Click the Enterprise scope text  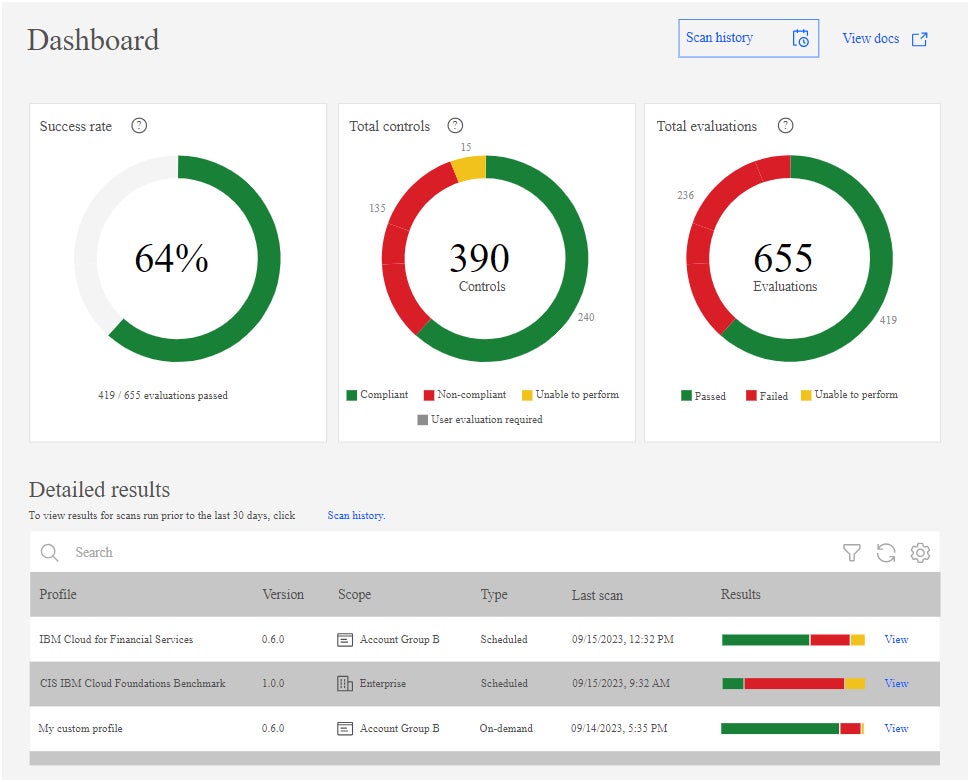pyautogui.click(x=383, y=683)
